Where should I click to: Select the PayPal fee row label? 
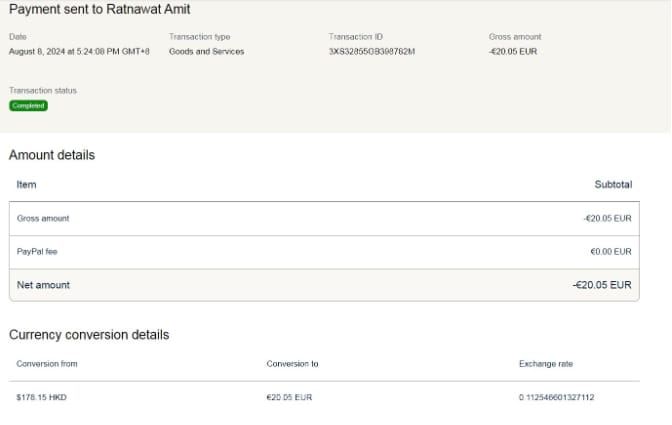(x=38, y=251)
